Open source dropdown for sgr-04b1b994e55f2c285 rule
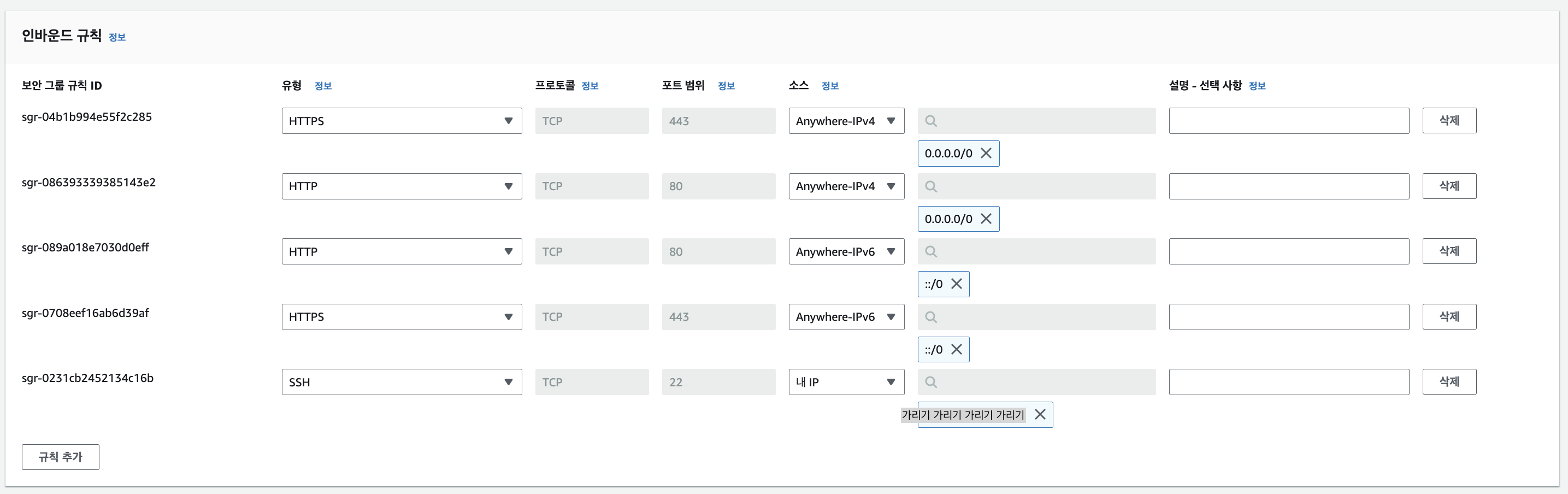 tap(847, 121)
